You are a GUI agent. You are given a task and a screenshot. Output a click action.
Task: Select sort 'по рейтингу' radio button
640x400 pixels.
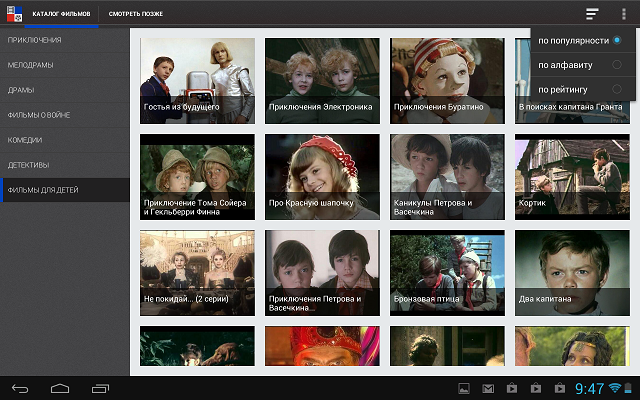coord(617,89)
